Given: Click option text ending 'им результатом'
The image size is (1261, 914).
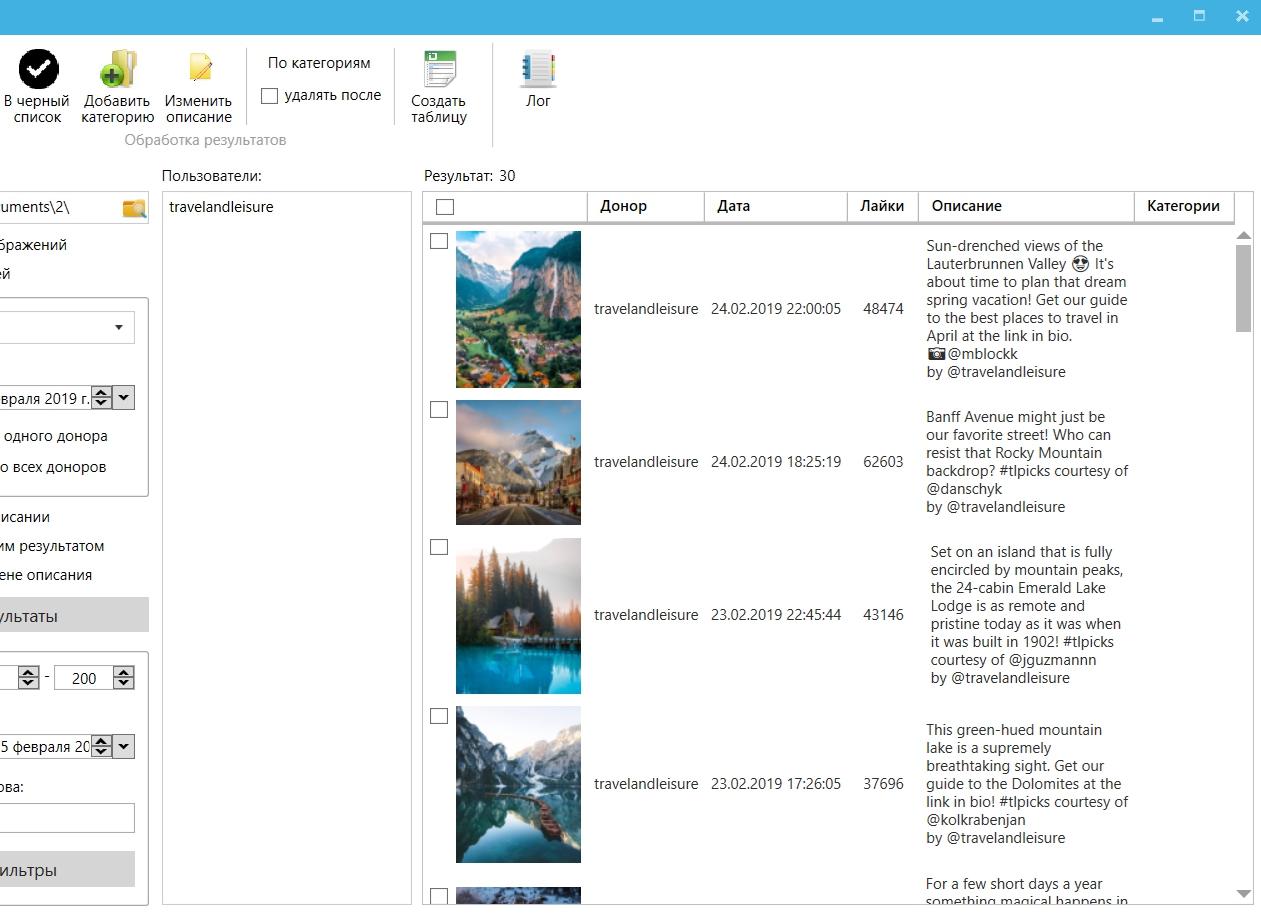Looking at the screenshot, I should (x=52, y=546).
